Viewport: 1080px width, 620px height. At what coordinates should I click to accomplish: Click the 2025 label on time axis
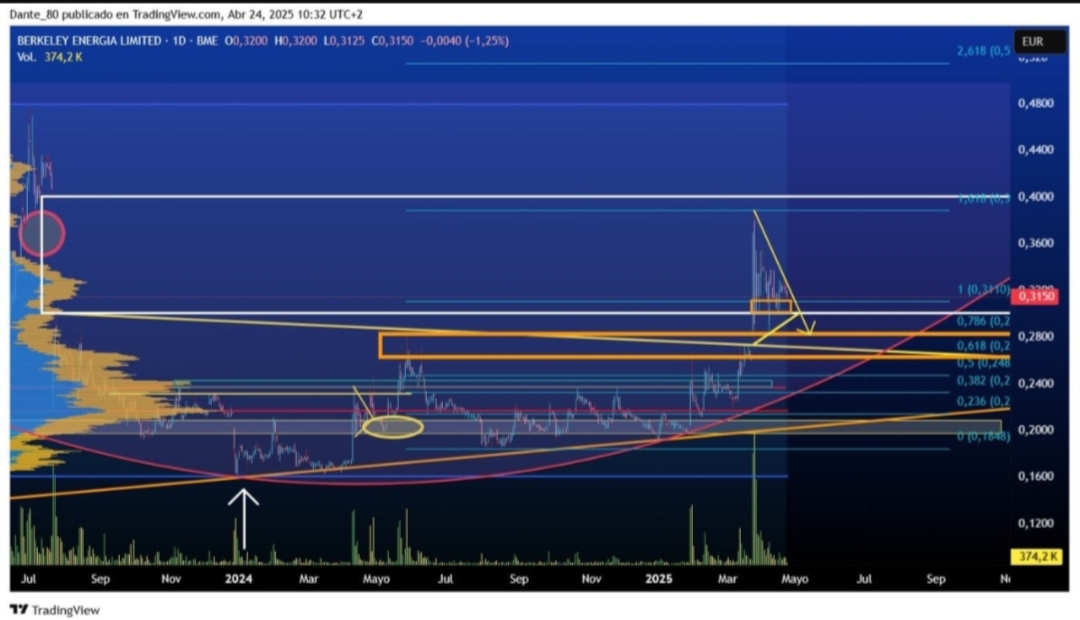[x=658, y=579]
